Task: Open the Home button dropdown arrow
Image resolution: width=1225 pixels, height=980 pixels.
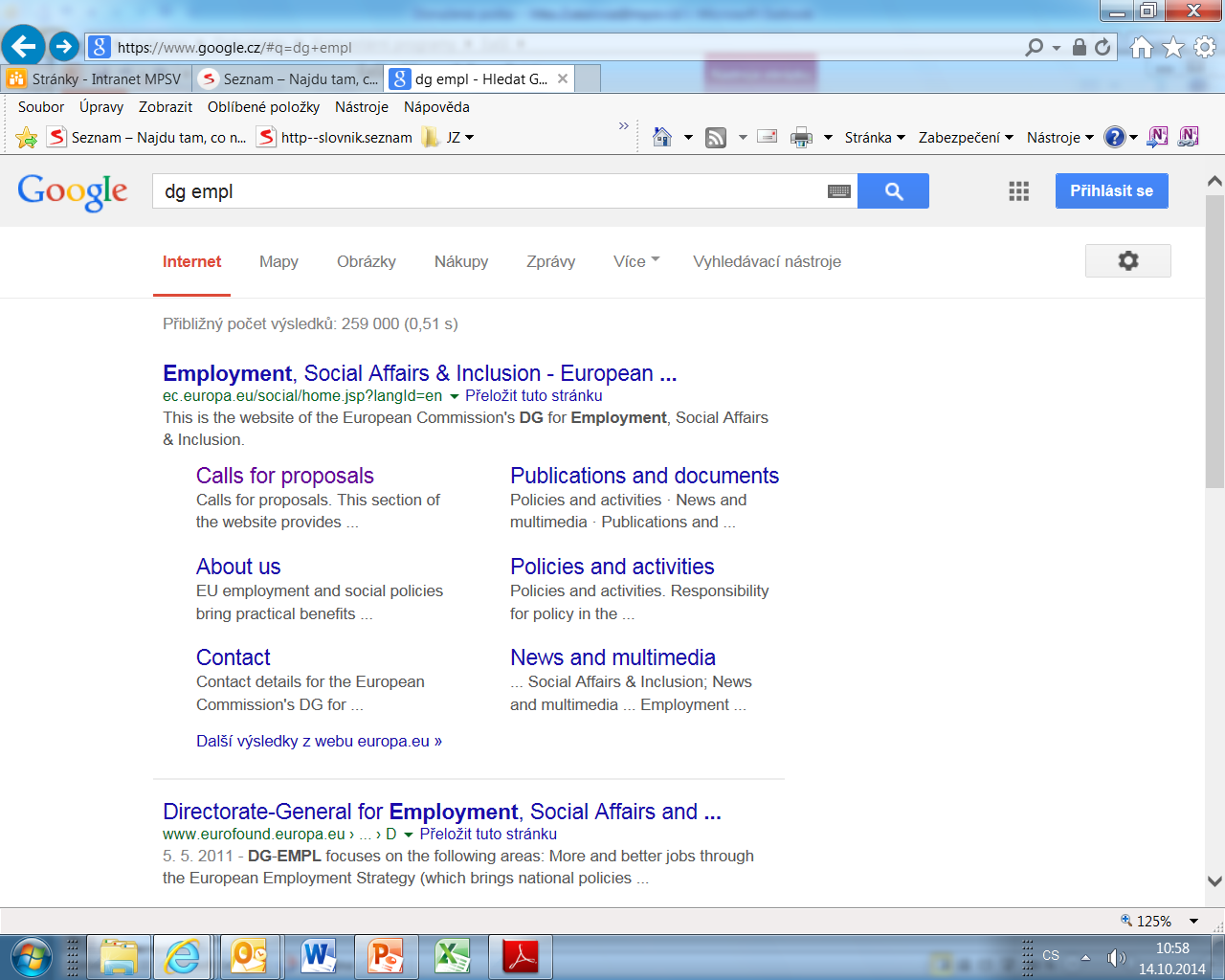Action: point(688,138)
